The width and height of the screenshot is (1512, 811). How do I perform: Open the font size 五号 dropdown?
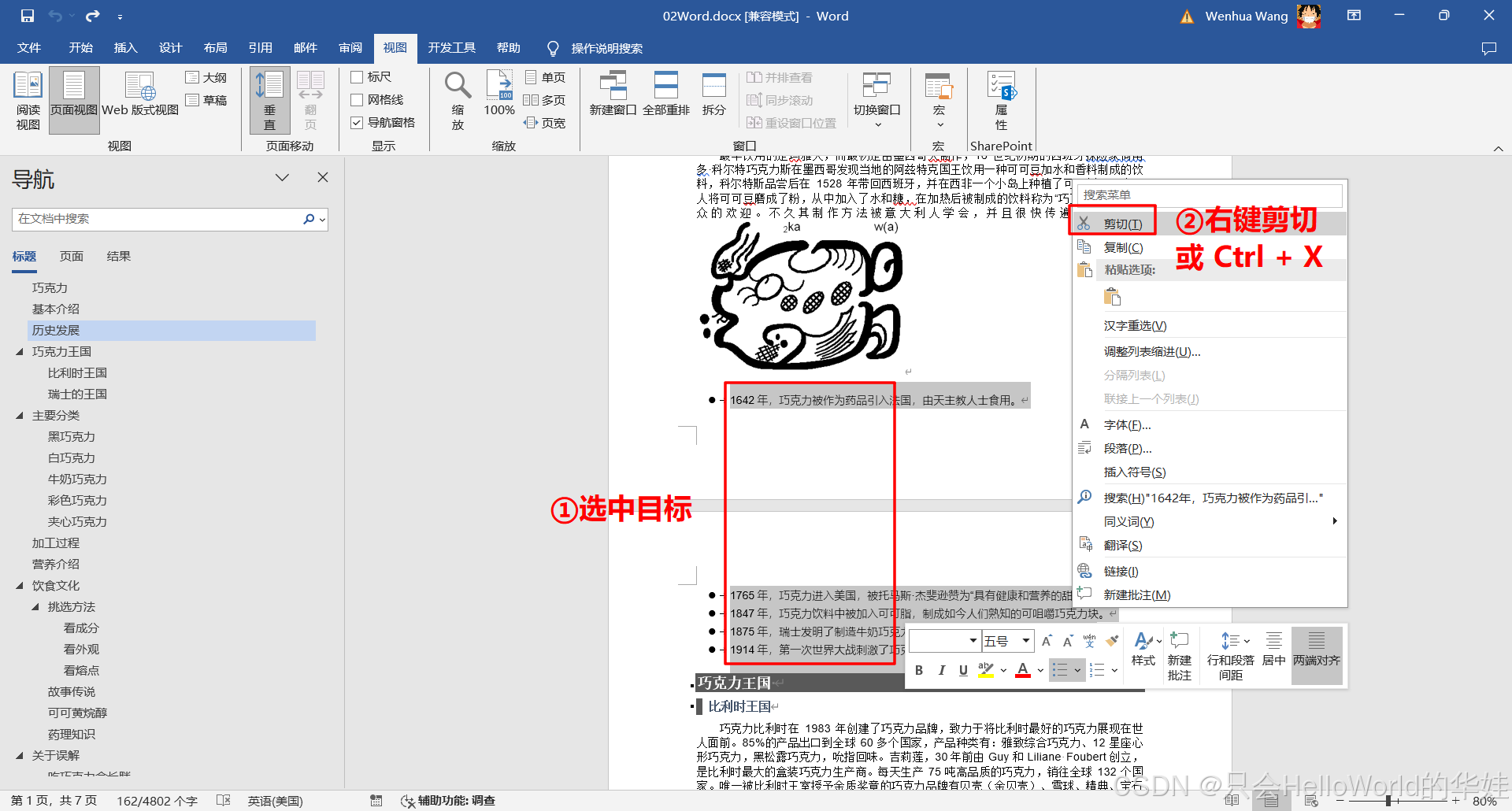[x=1025, y=641]
